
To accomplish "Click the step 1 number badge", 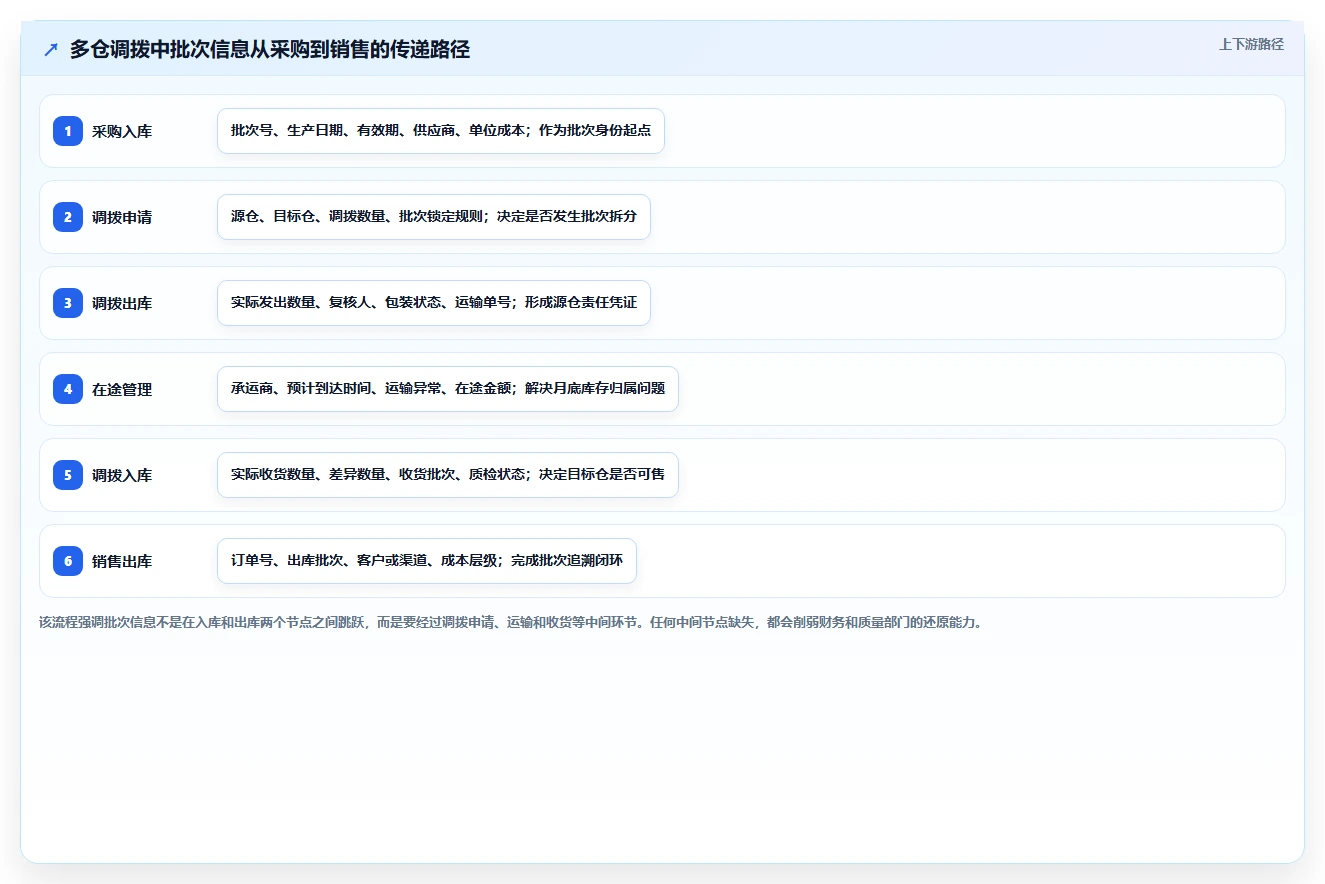I will [68, 131].
